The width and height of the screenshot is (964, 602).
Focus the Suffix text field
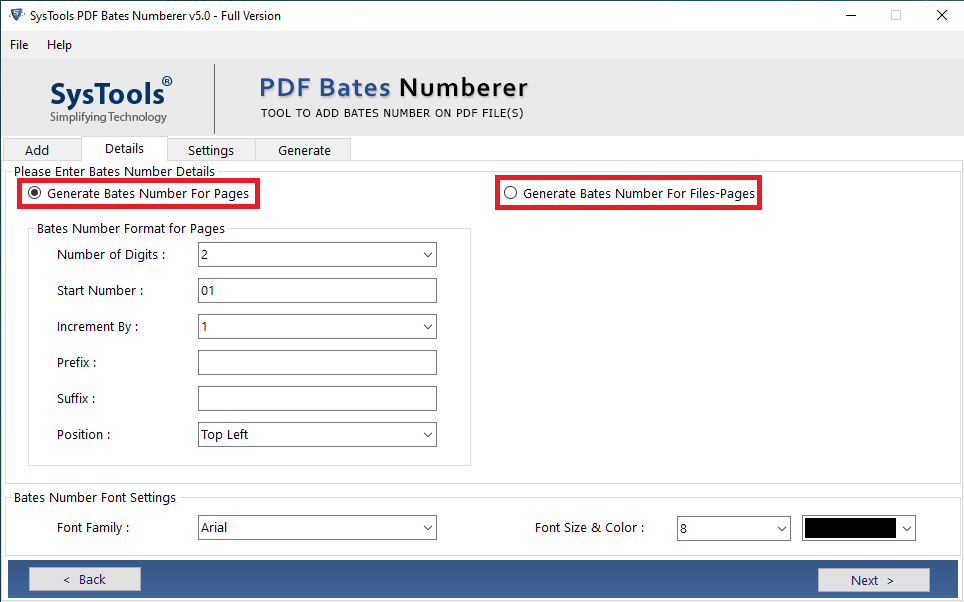coord(317,398)
